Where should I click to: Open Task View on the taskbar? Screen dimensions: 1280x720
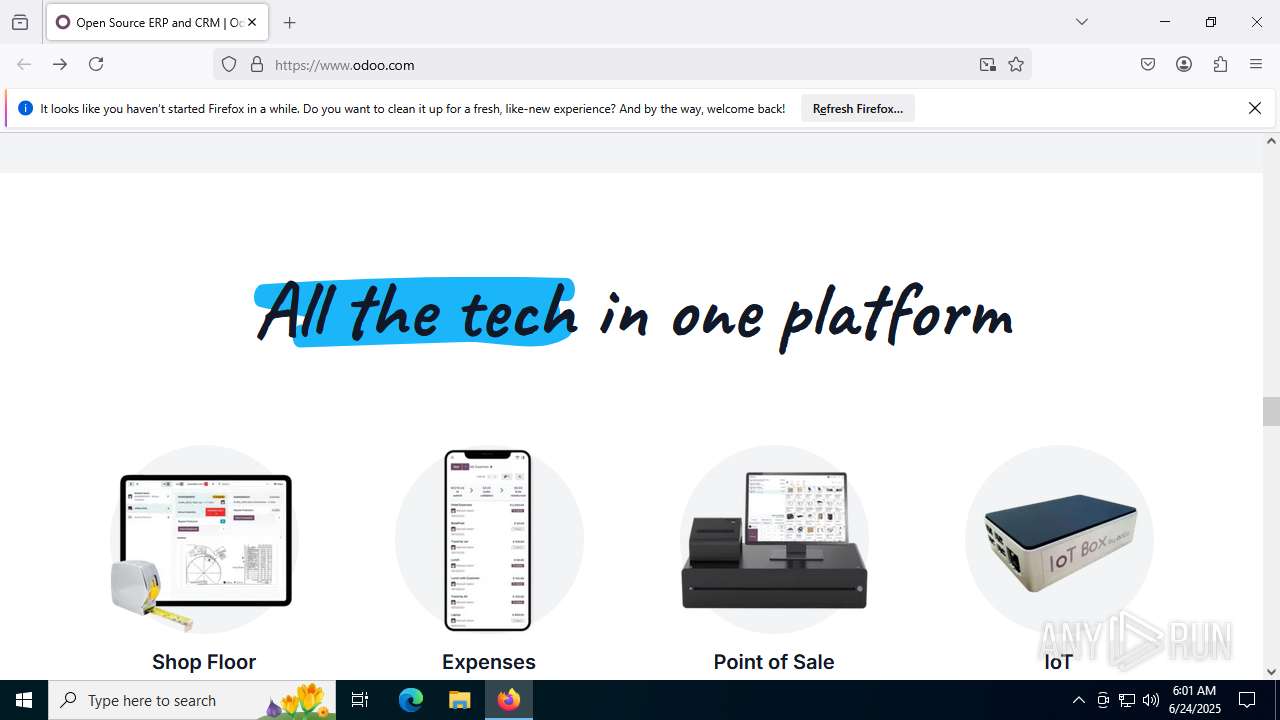click(360, 700)
